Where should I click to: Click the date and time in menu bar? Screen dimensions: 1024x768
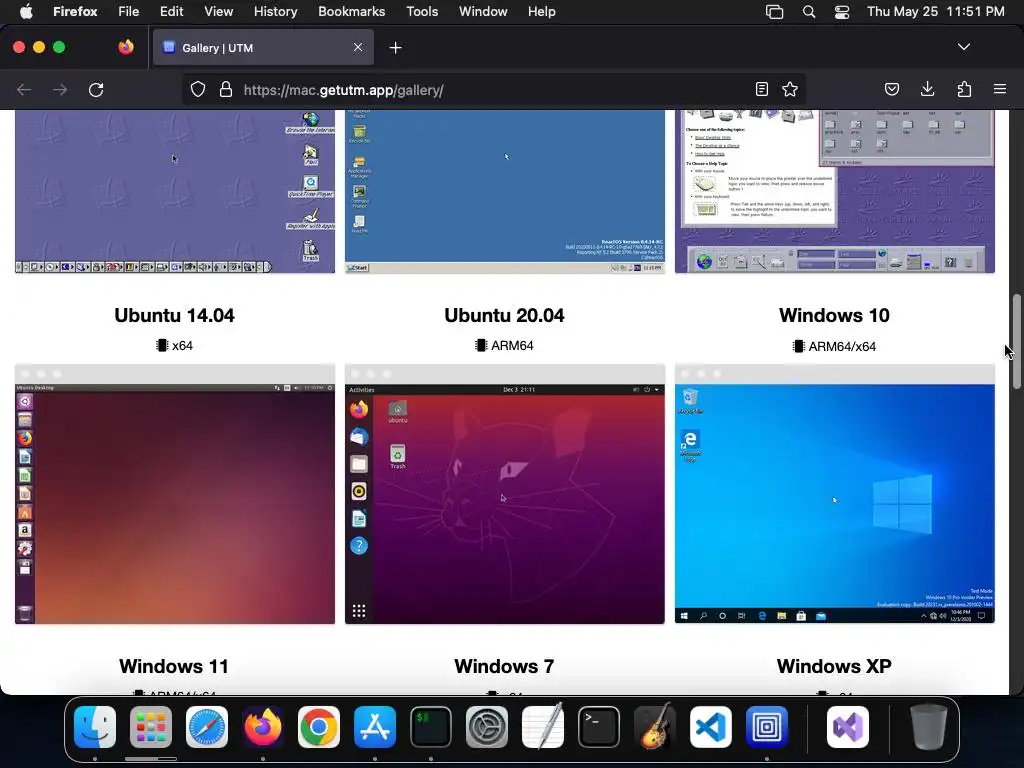(936, 12)
